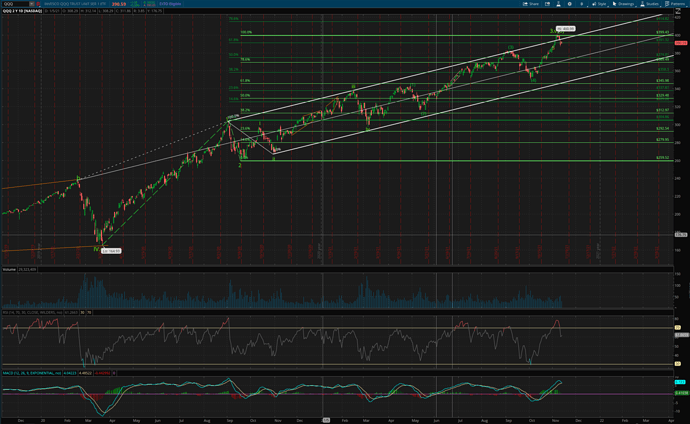Open the Studies menu
Viewport: 690px width, 424px height.
(x=650, y=4)
